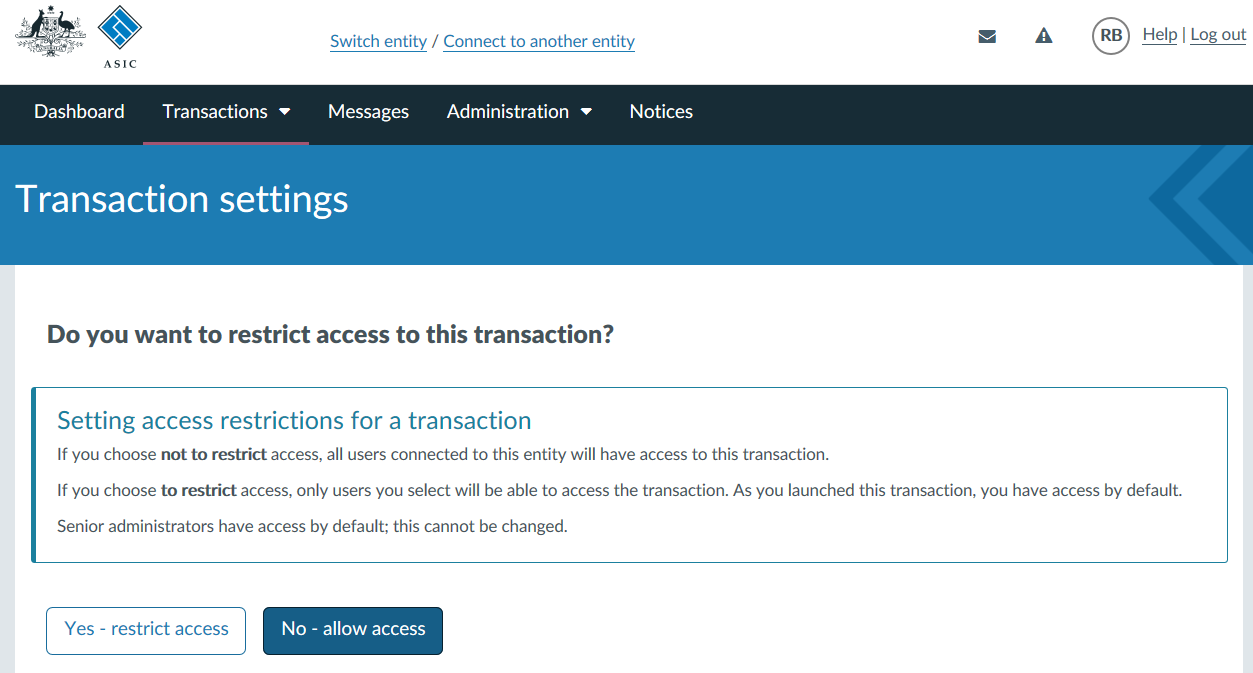Click the Switch entity link
The width and height of the screenshot is (1253, 673).
(x=378, y=42)
